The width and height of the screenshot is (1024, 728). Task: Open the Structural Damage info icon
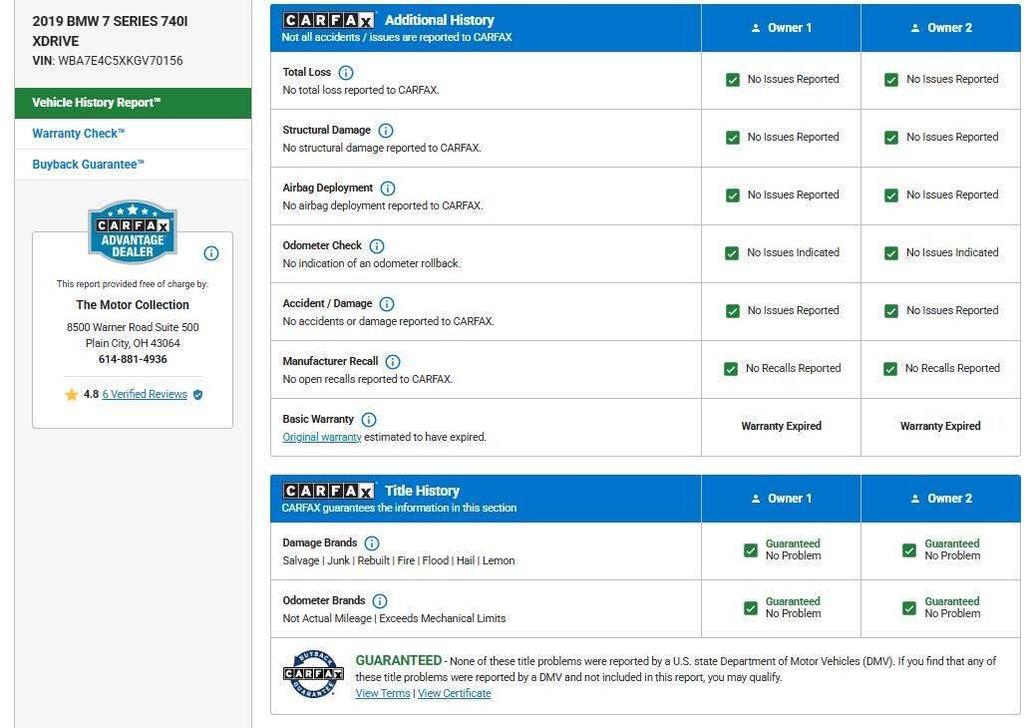pos(386,131)
